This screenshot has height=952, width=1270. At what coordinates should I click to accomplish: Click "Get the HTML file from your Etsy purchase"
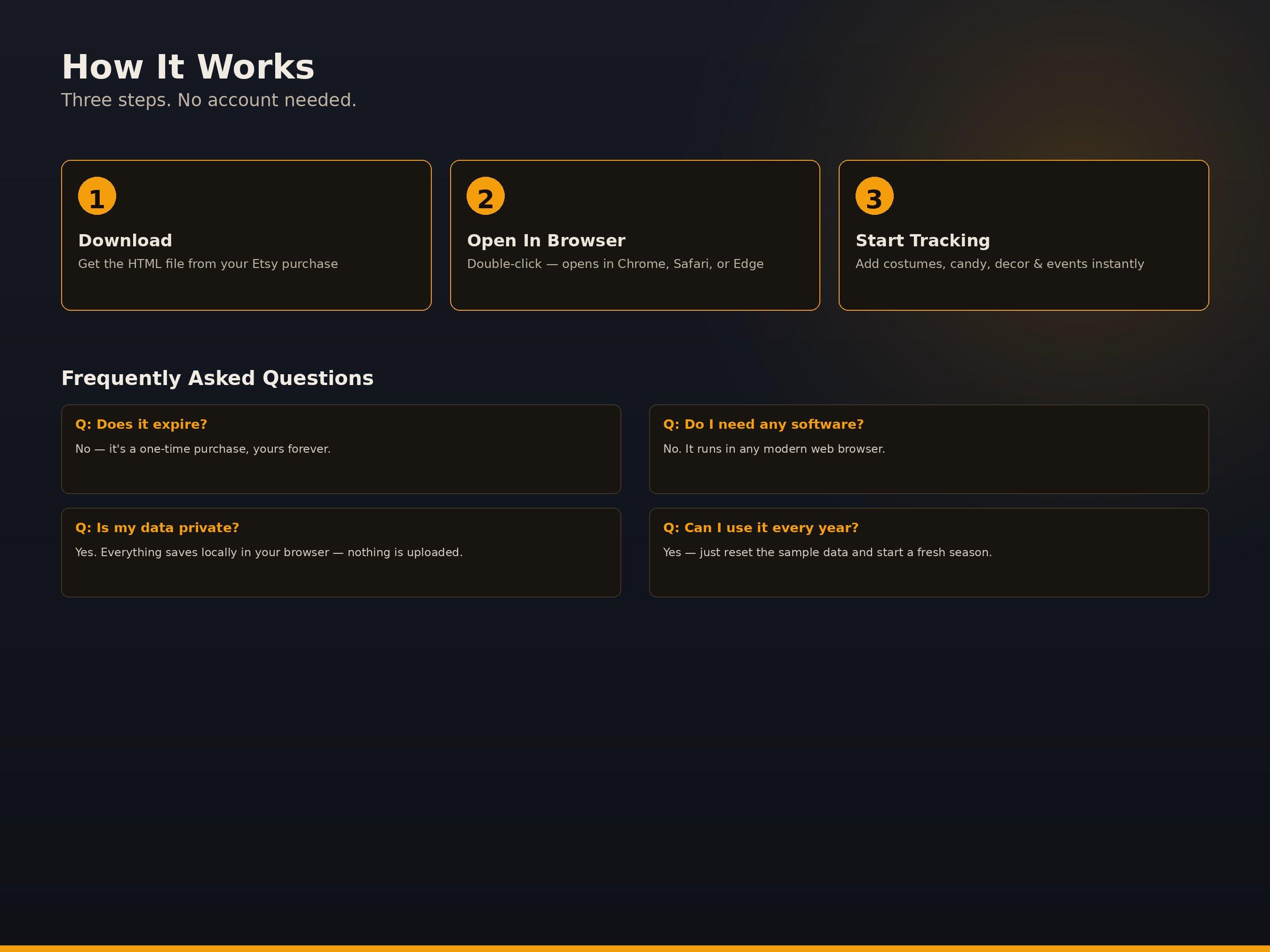coord(208,264)
